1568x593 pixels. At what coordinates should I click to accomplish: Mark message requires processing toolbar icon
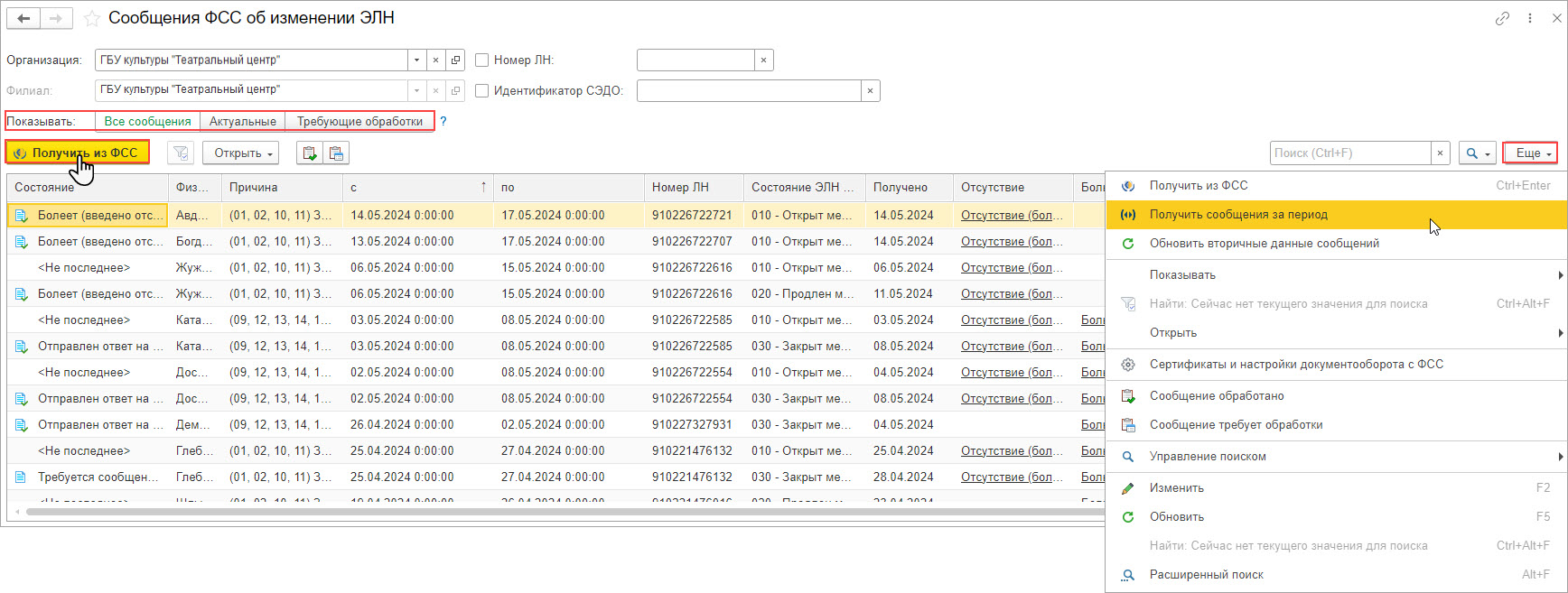[x=336, y=153]
